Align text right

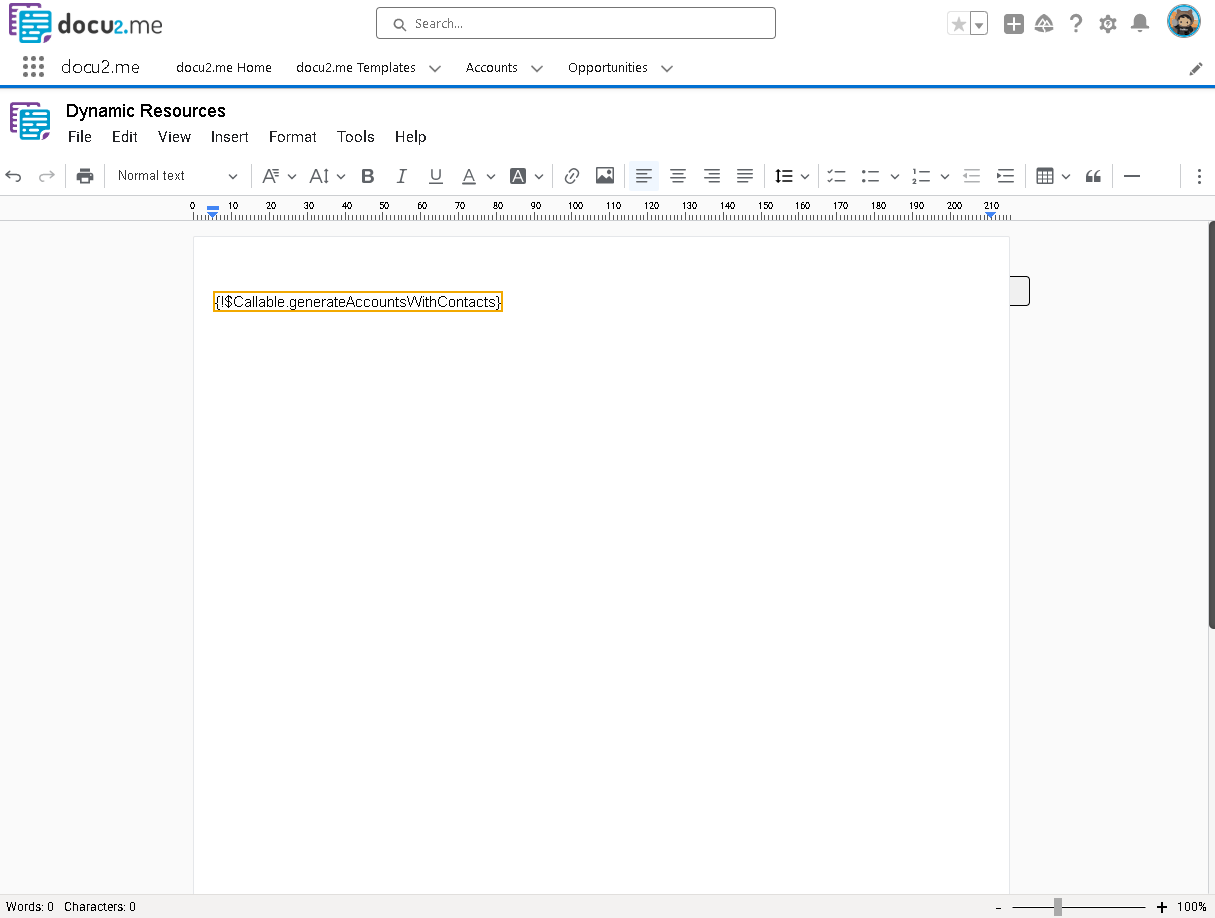tap(712, 176)
